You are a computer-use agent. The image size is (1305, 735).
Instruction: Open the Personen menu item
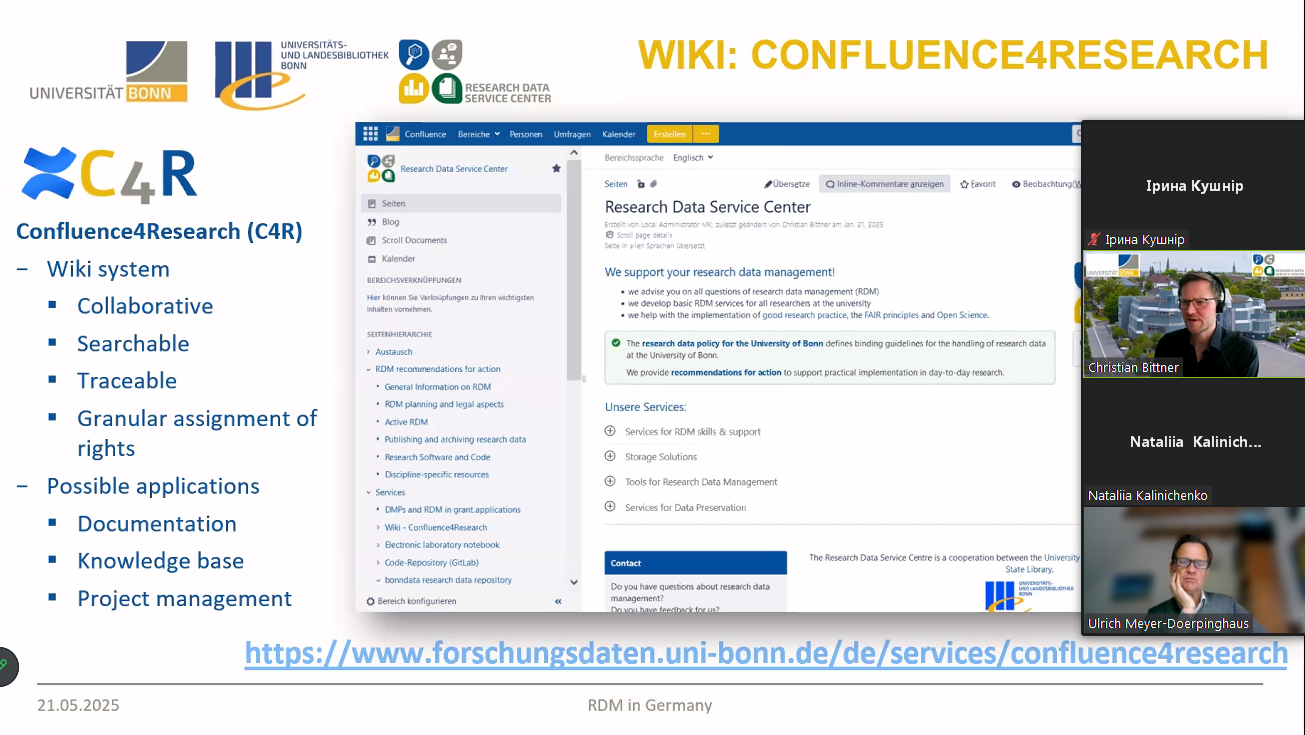point(526,134)
